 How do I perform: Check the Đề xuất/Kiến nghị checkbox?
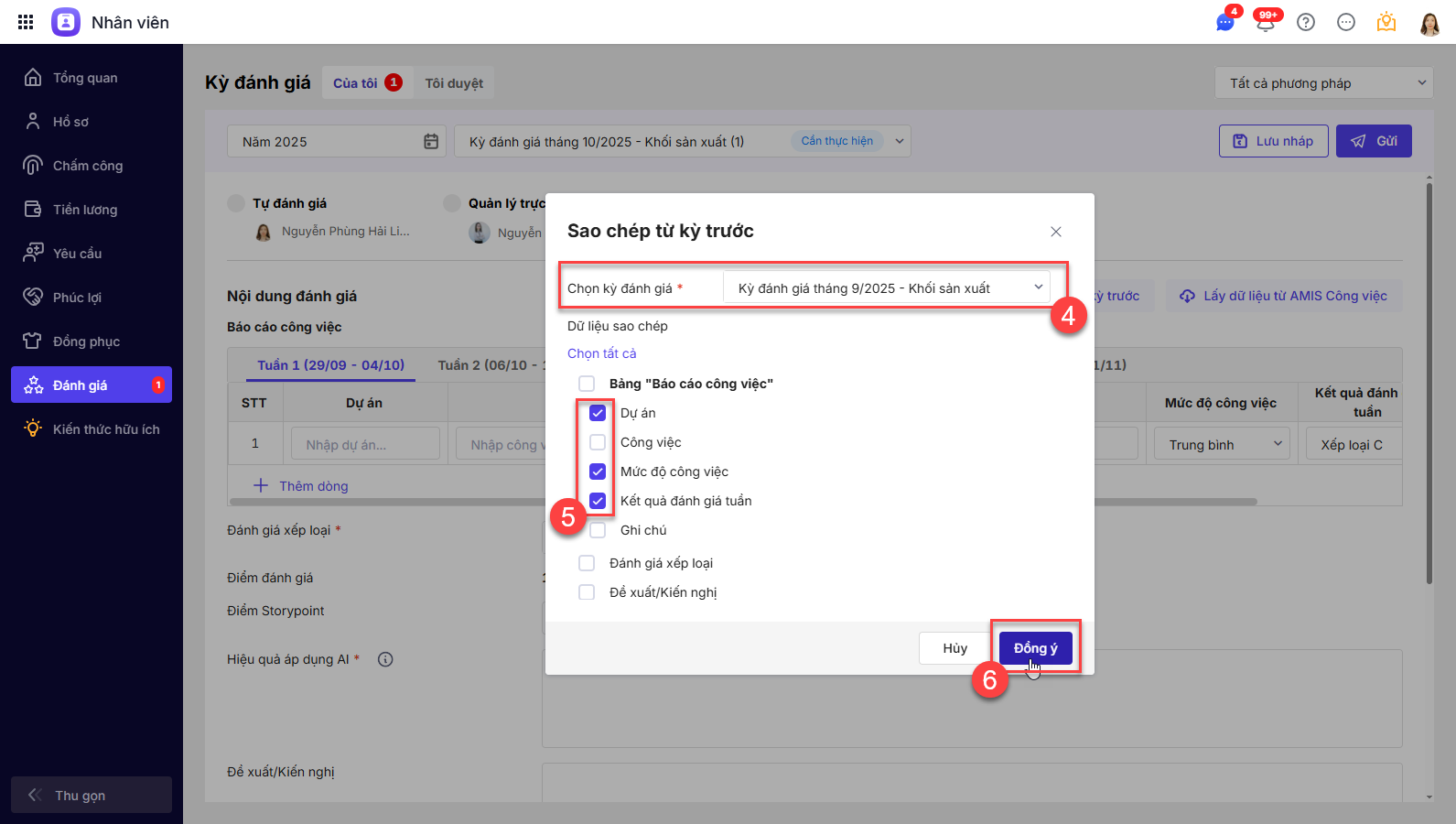tap(587, 592)
